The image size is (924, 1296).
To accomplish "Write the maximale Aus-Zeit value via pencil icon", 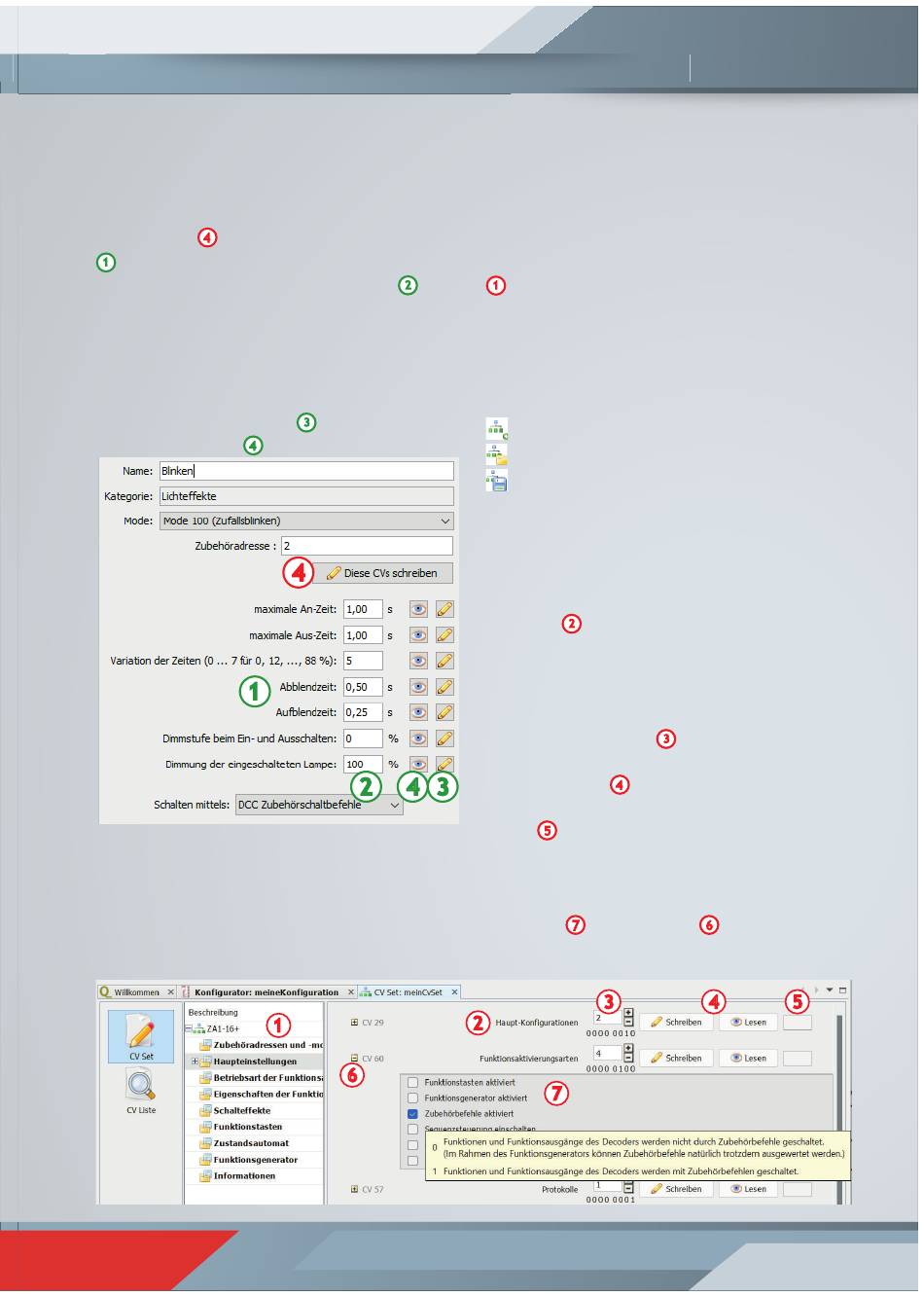I will click(444, 635).
